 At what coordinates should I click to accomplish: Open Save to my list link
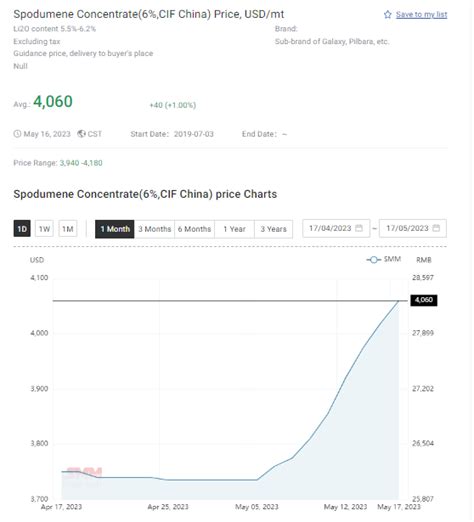pyautogui.click(x=423, y=15)
